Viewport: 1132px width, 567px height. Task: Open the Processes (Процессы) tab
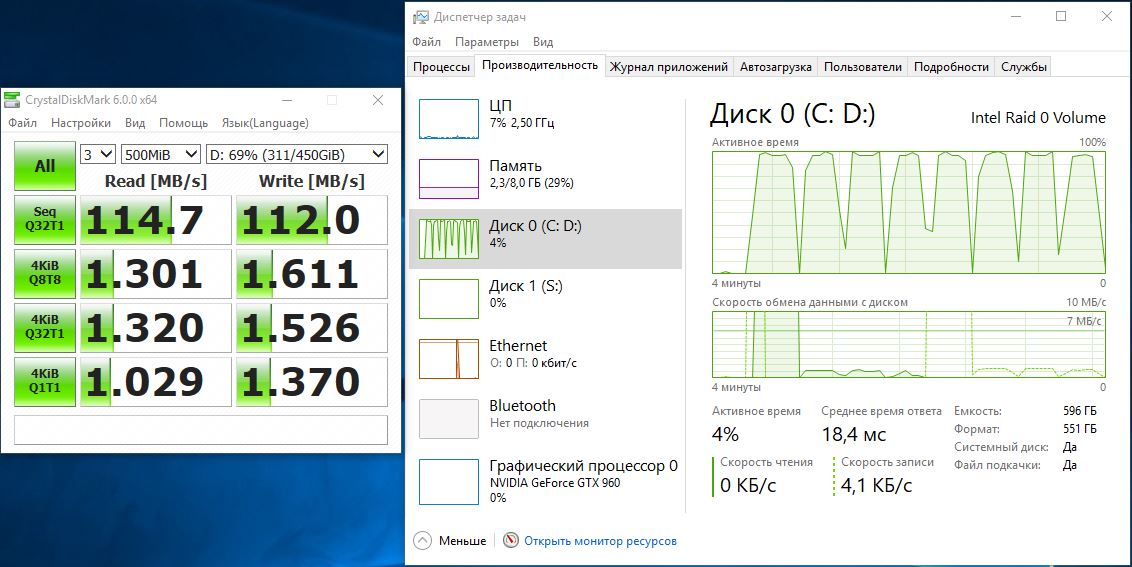pos(441,67)
